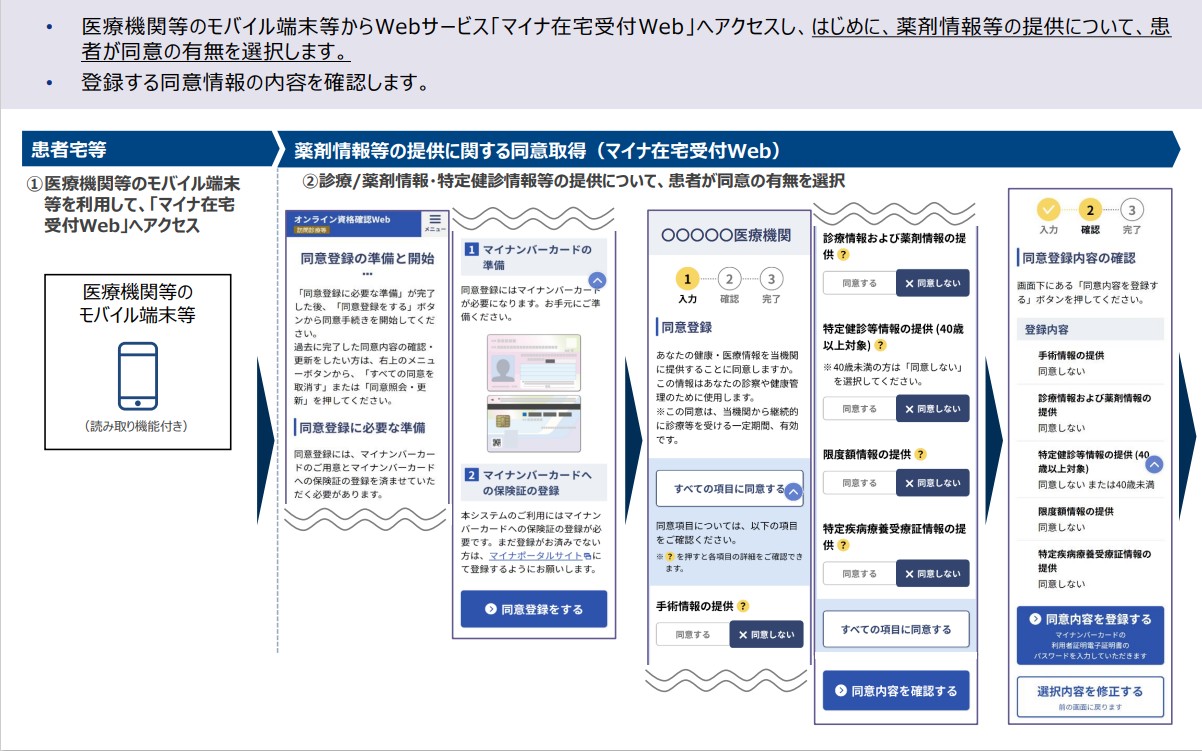Viewport: 1202px width, 751px height.
Task: Switch to the 完了 step
Action: [773, 279]
